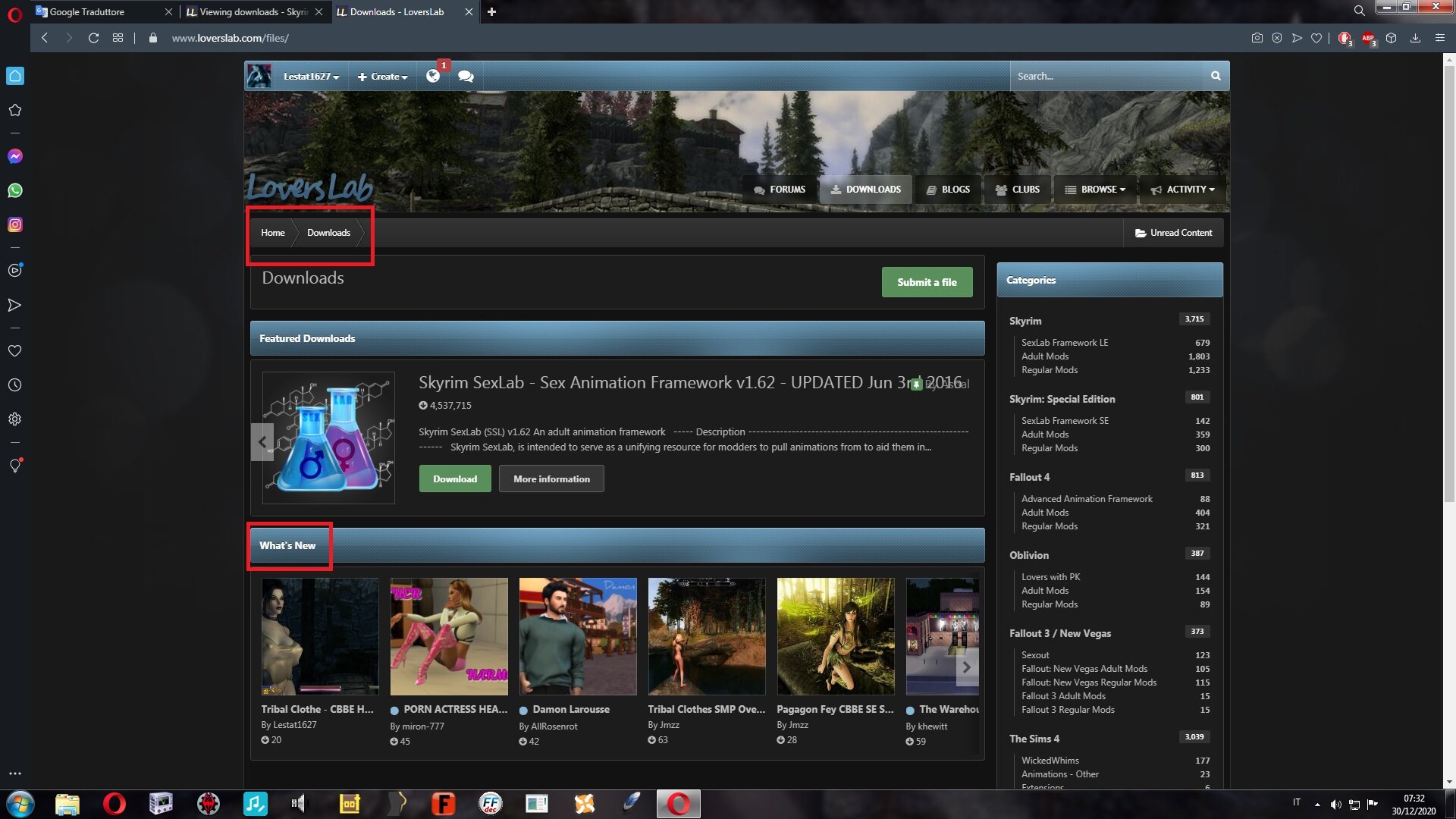
Task: Open DOWNLOADS navigation item
Action: coord(865,190)
